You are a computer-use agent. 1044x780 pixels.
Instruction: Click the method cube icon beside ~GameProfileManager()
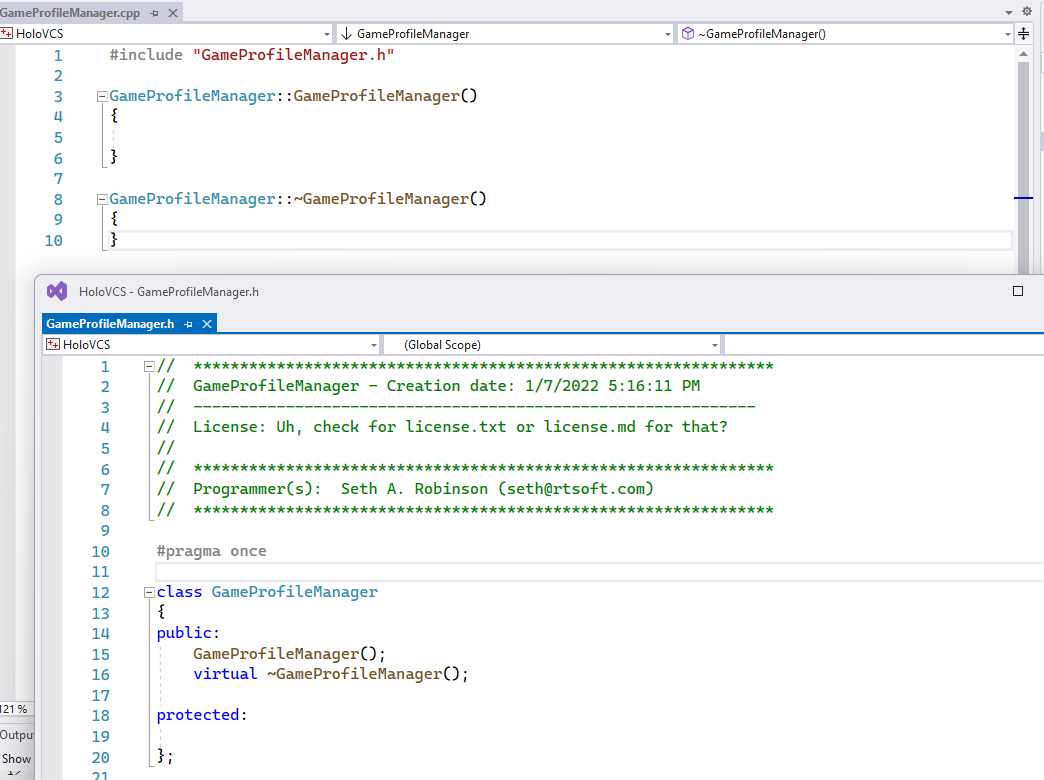click(x=687, y=33)
